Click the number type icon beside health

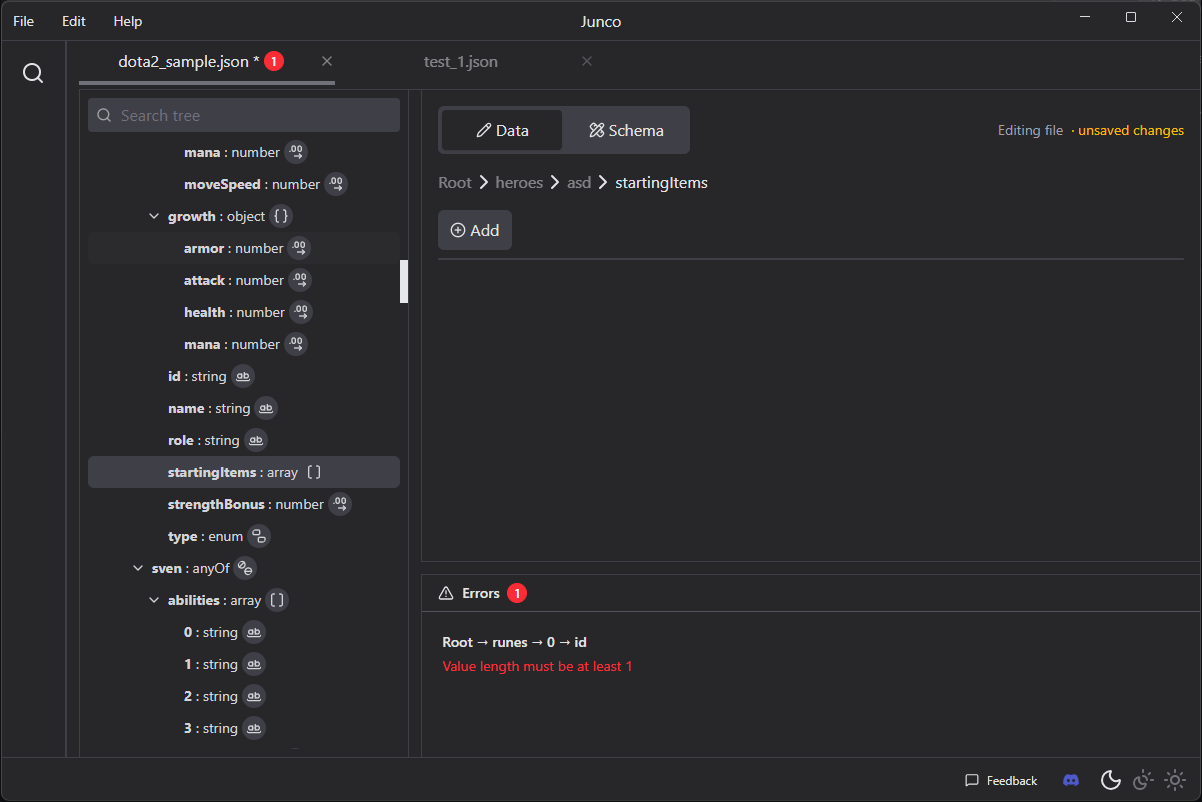(301, 312)
